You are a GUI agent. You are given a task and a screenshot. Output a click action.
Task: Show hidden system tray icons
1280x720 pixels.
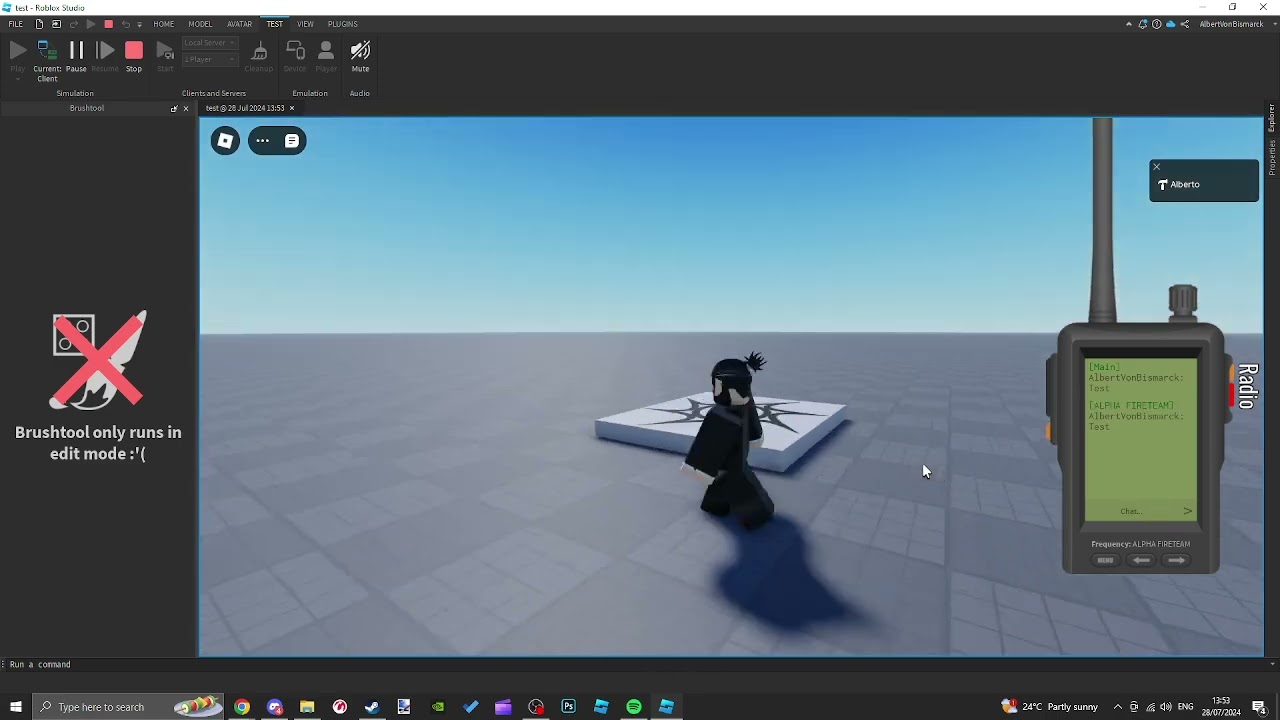click(1118, 707)
